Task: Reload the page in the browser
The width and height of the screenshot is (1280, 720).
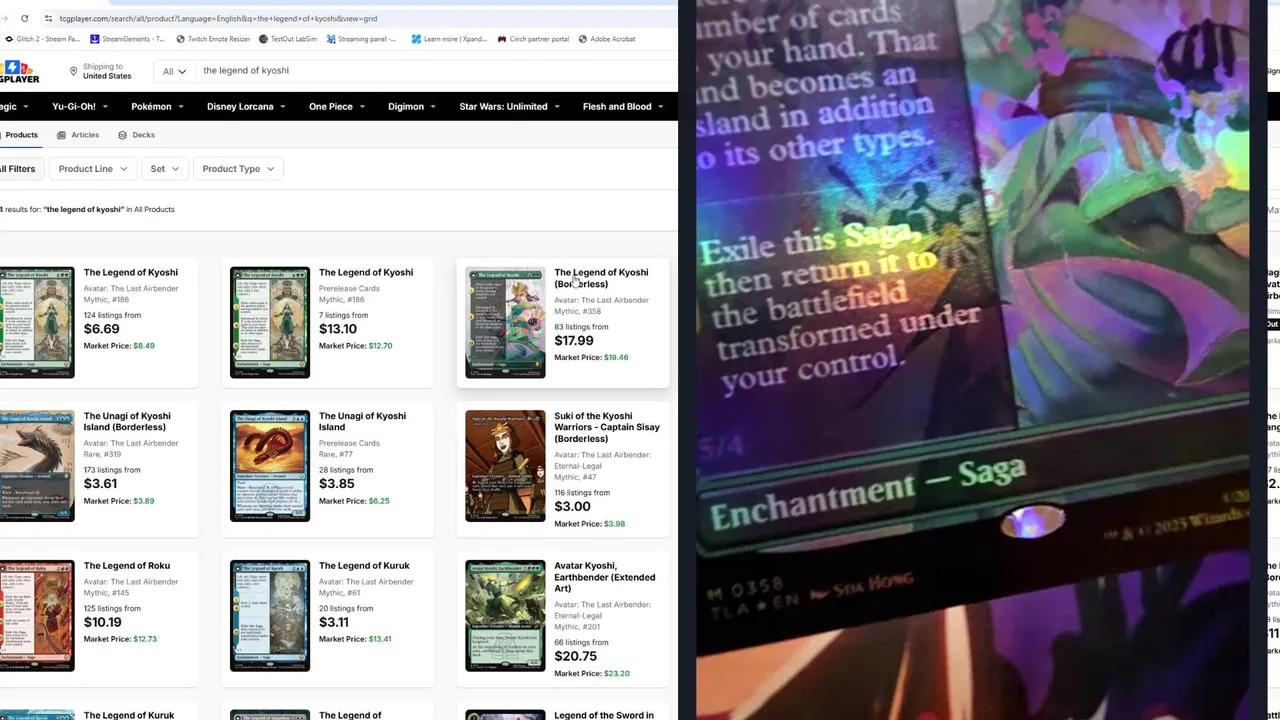Action: 24,18
